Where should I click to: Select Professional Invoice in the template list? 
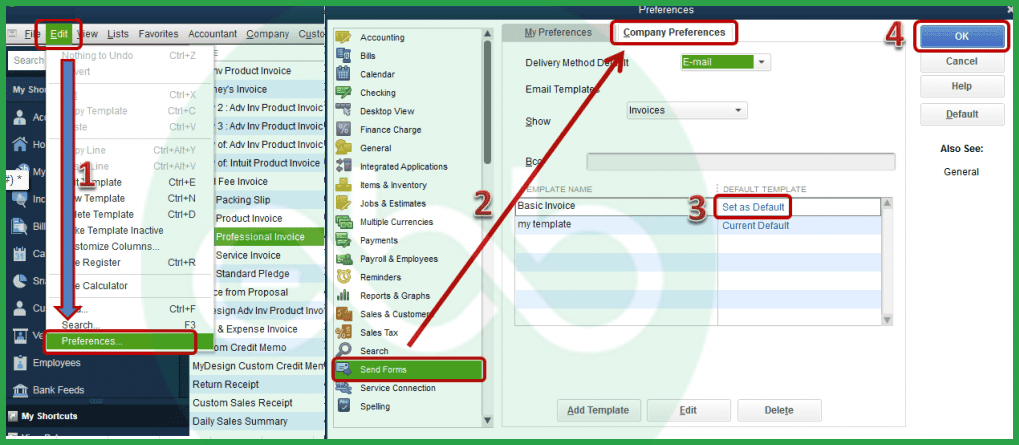[x=260, y=236]
